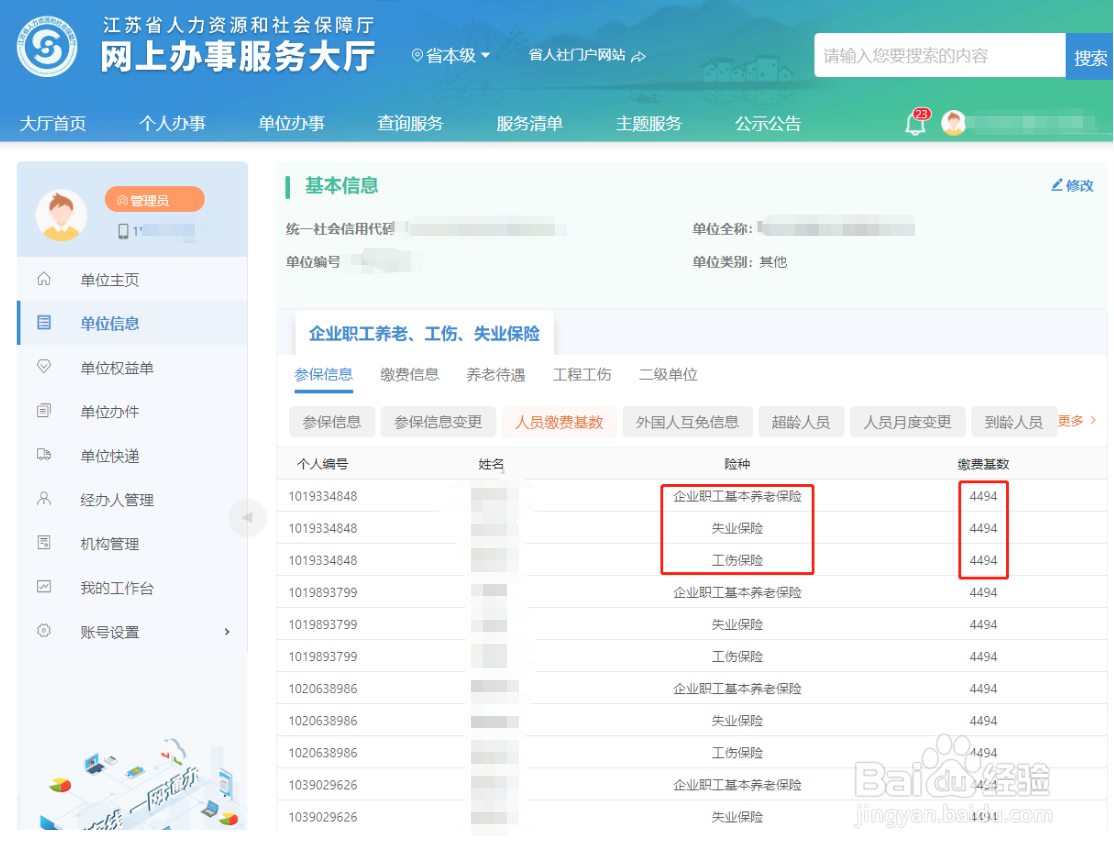
Task: Click the share arrow beside 省人社门户网站
Action: [639, 56]
